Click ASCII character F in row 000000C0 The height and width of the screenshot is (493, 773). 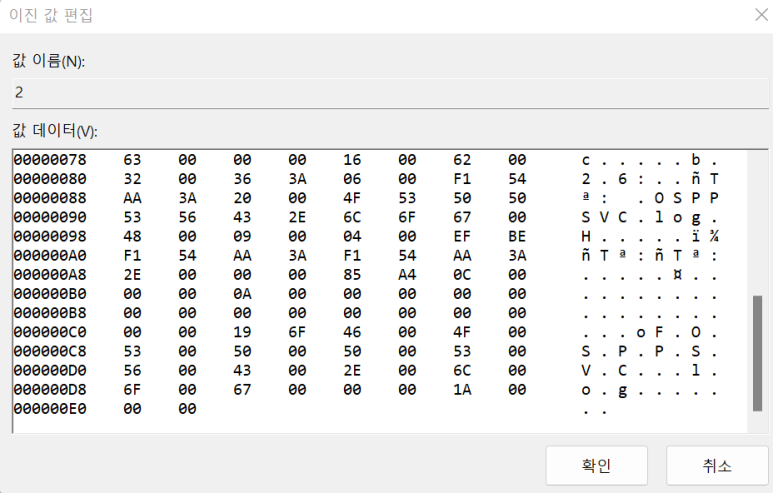(x=659, y=332)
